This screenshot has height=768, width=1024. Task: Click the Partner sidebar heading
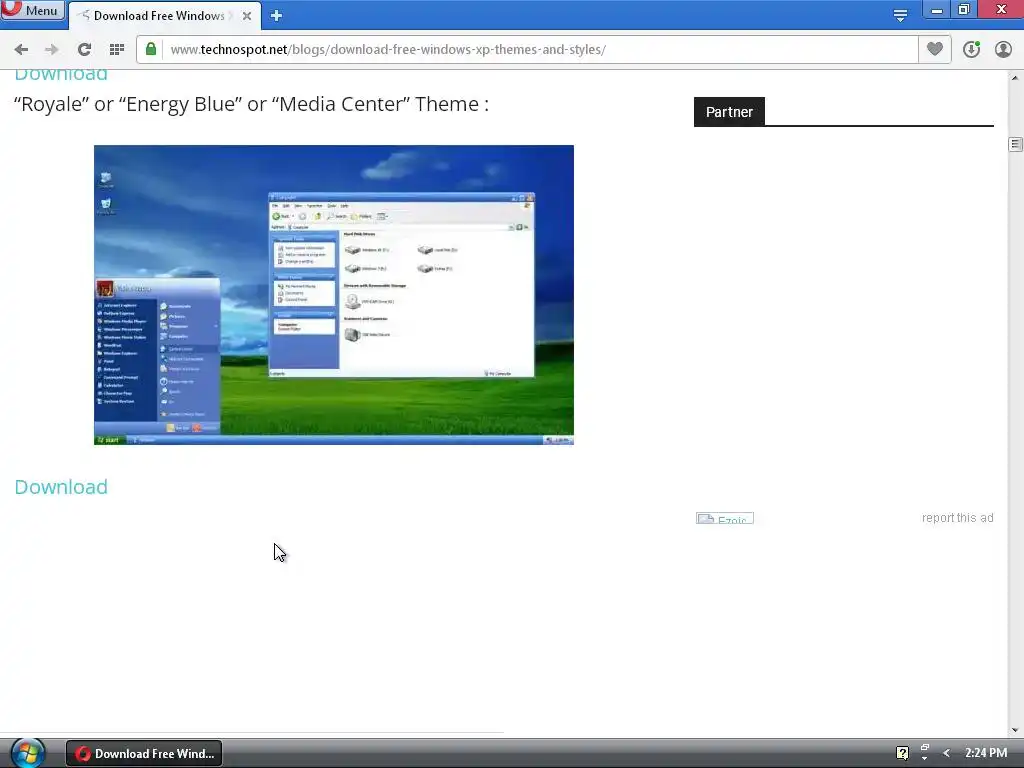click(x=729, y=112)
